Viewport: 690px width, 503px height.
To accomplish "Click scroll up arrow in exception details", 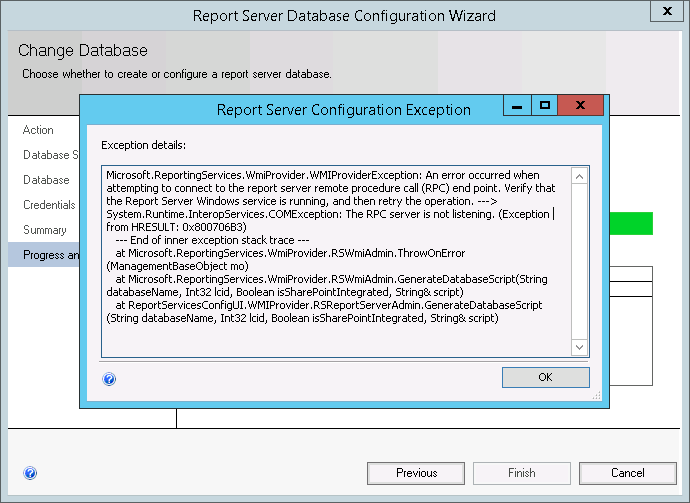I will click(x=580, y=177).
